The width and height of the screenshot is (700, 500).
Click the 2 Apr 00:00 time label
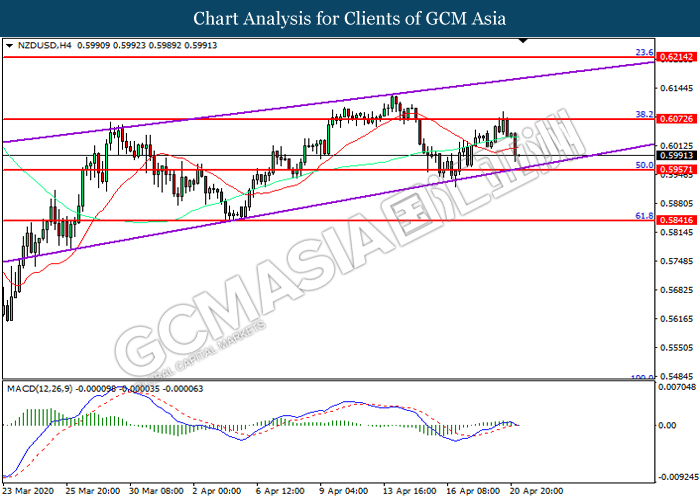(x=217, y=491)
